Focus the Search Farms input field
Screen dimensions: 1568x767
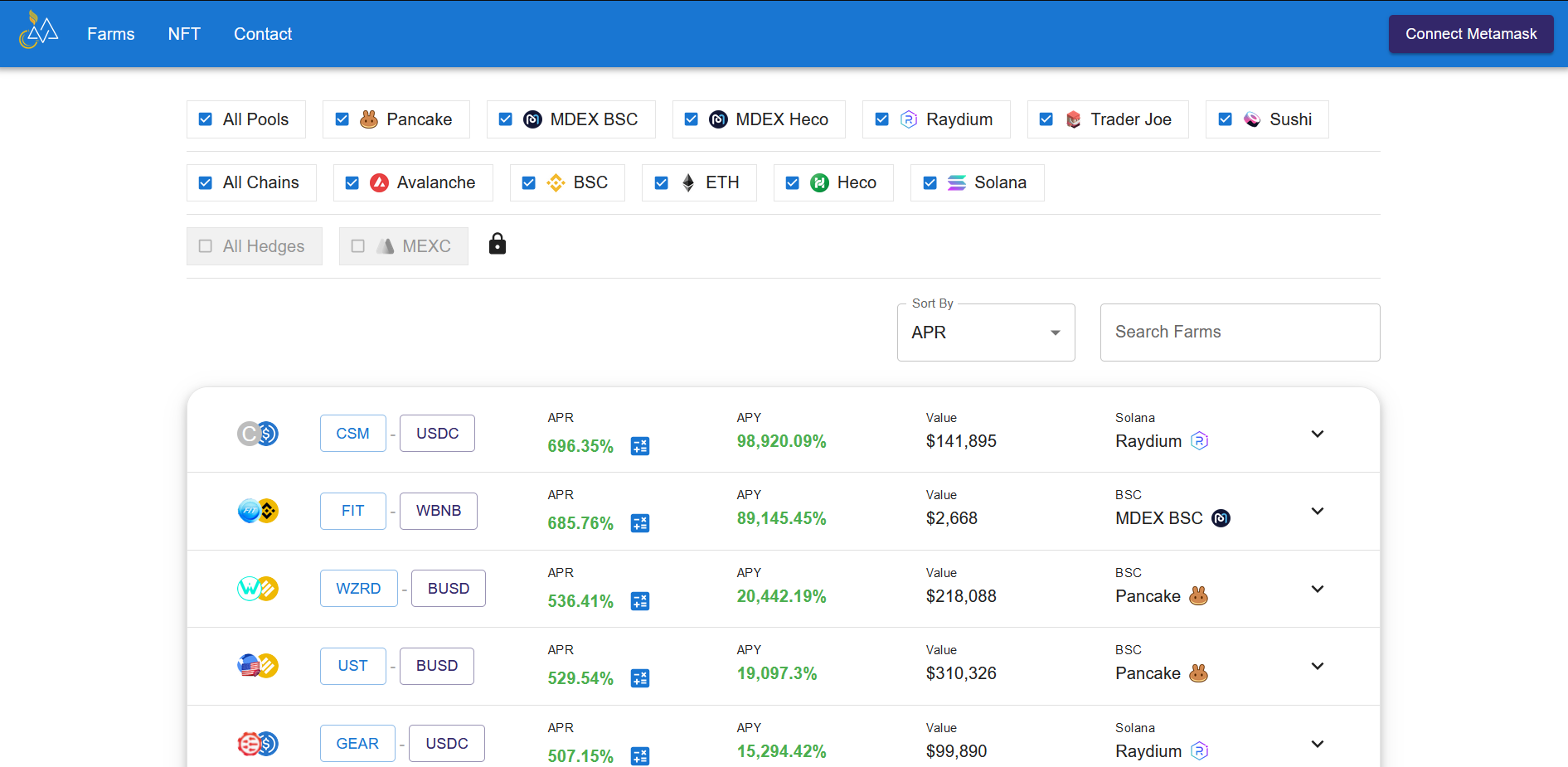(1240, 333)
